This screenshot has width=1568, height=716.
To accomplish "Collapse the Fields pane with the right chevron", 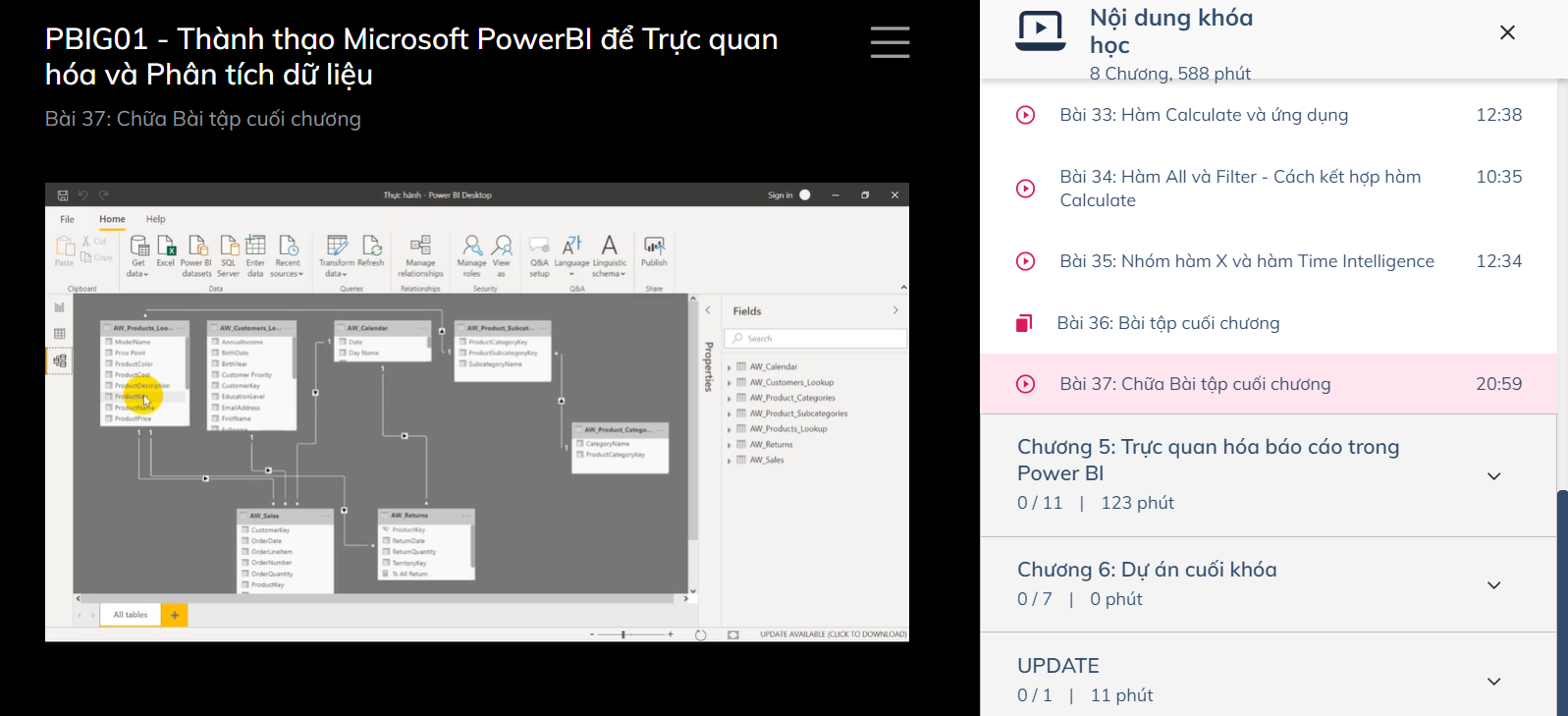I will click(x=895, y=310).
